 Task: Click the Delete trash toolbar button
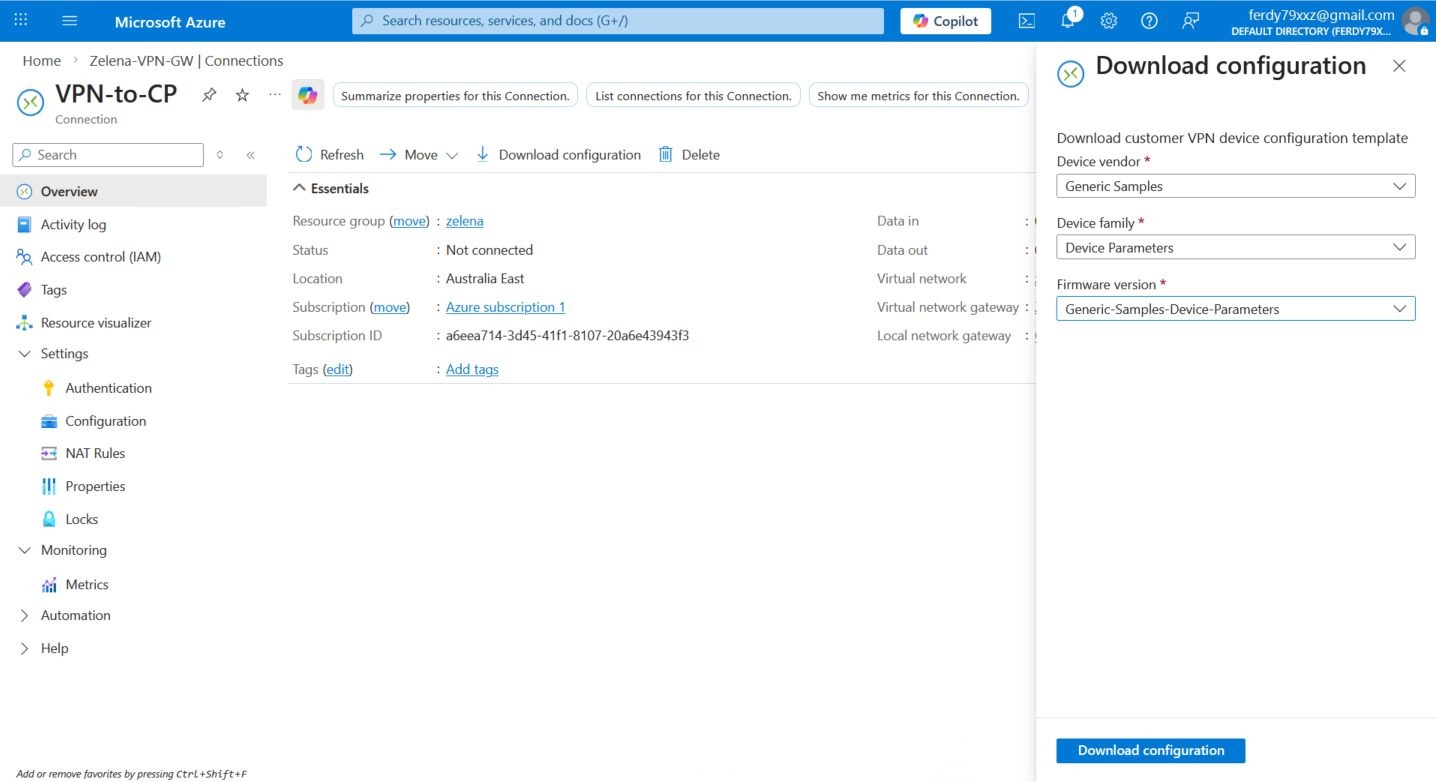(689, 155)
